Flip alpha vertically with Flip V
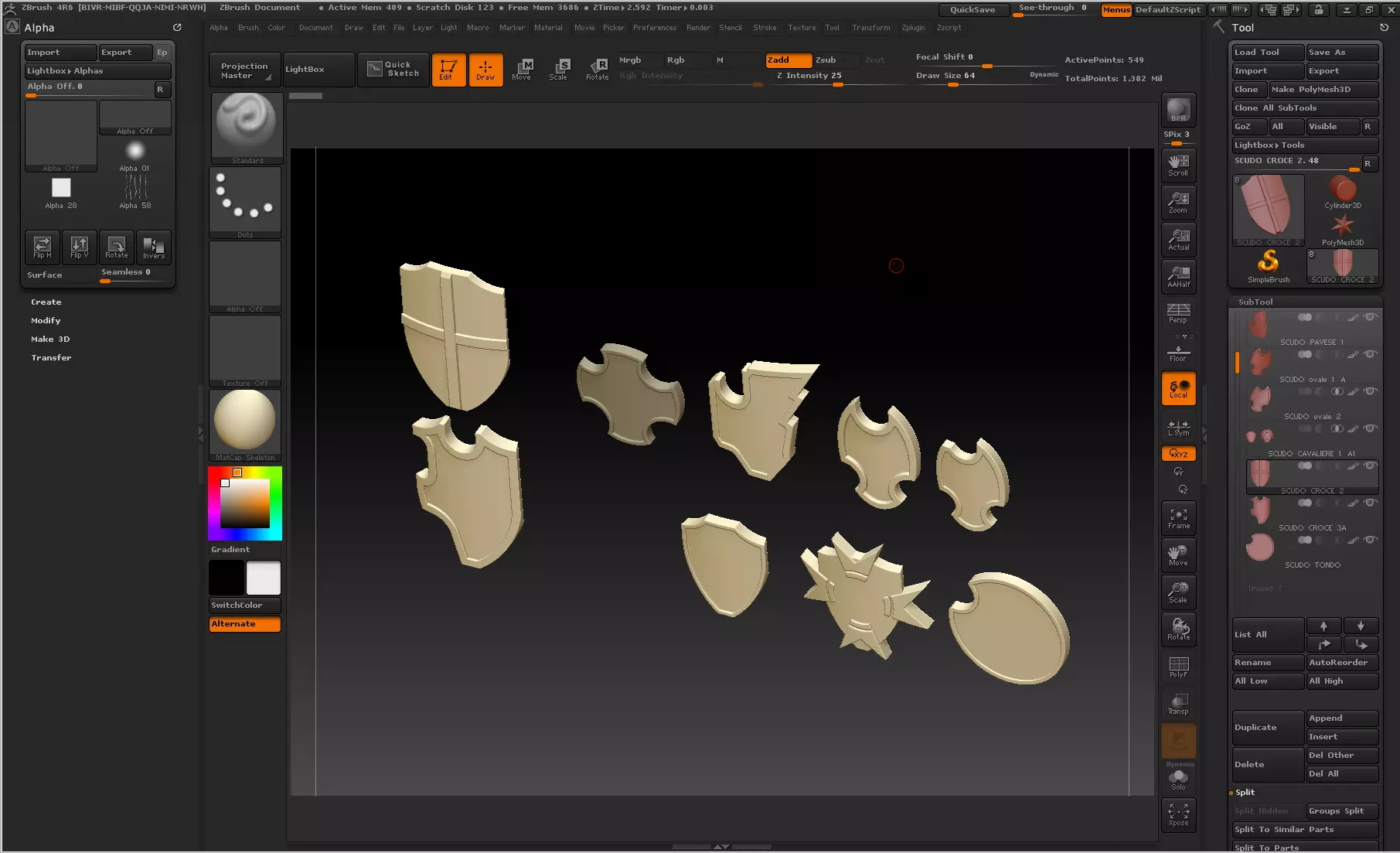Screen dimensions: 1400x853 tap(80, 247)
